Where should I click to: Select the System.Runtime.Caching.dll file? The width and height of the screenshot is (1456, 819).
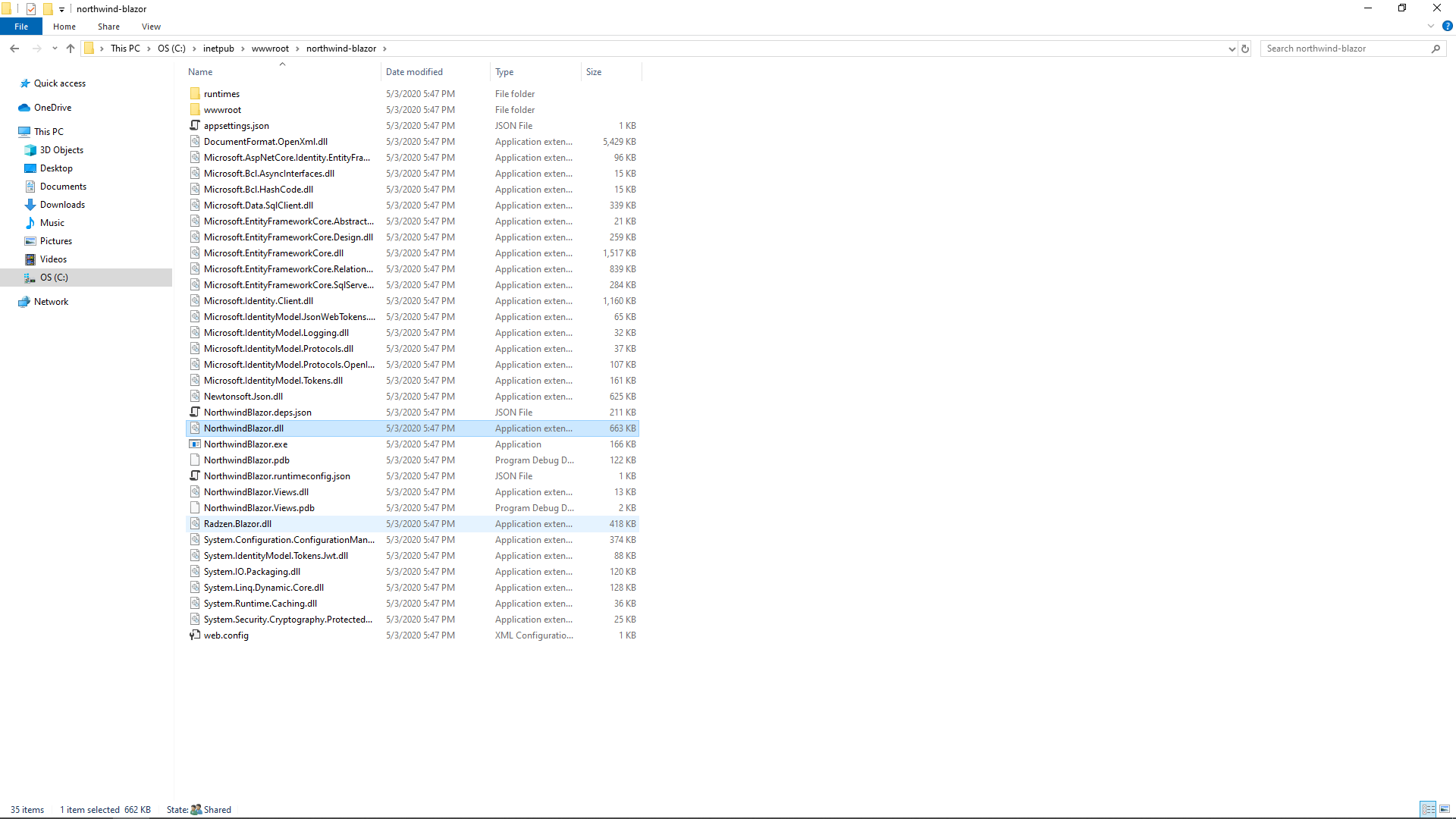pos(413,604)
